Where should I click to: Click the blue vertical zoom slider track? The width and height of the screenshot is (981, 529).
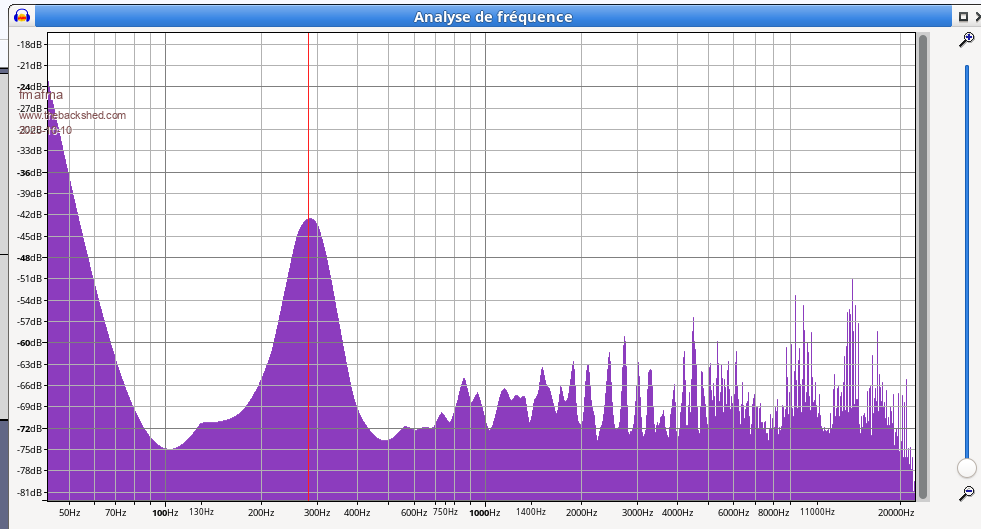[x=967, y=250]
